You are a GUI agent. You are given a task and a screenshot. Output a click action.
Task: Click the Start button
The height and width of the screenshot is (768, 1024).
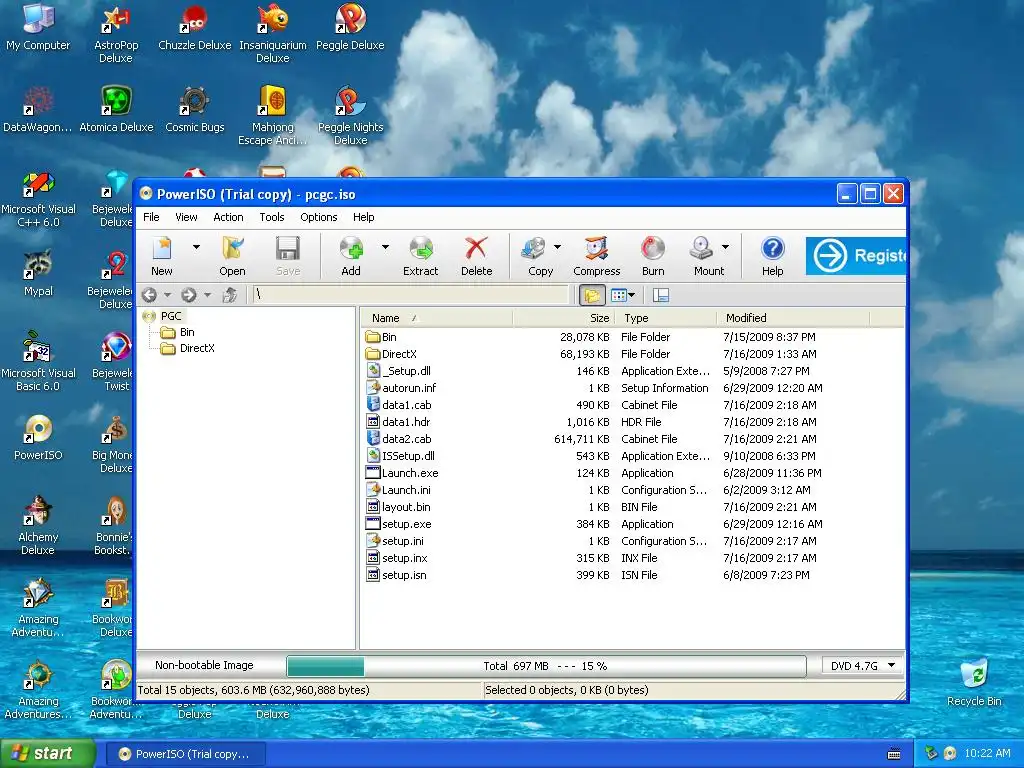tap(48, 754)
